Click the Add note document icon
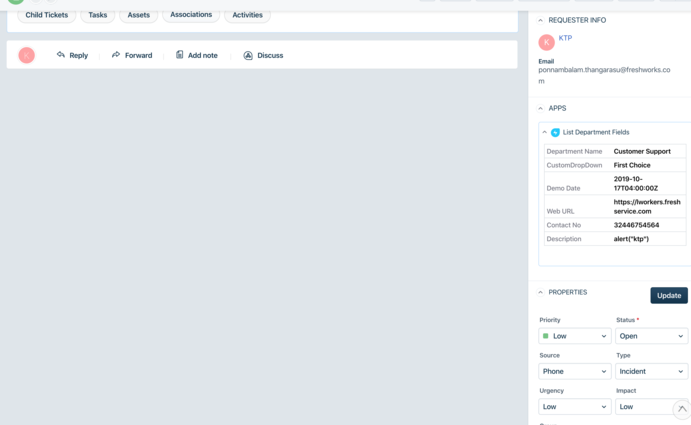Screen dimensions: 691x425 click(179, 55)
